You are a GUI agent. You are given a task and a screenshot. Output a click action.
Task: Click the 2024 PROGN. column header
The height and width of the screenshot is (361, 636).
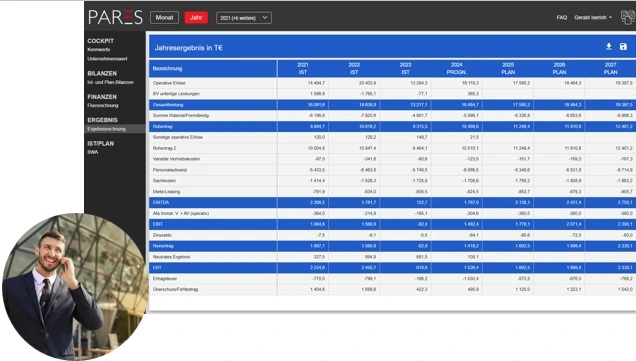point(457,69)
